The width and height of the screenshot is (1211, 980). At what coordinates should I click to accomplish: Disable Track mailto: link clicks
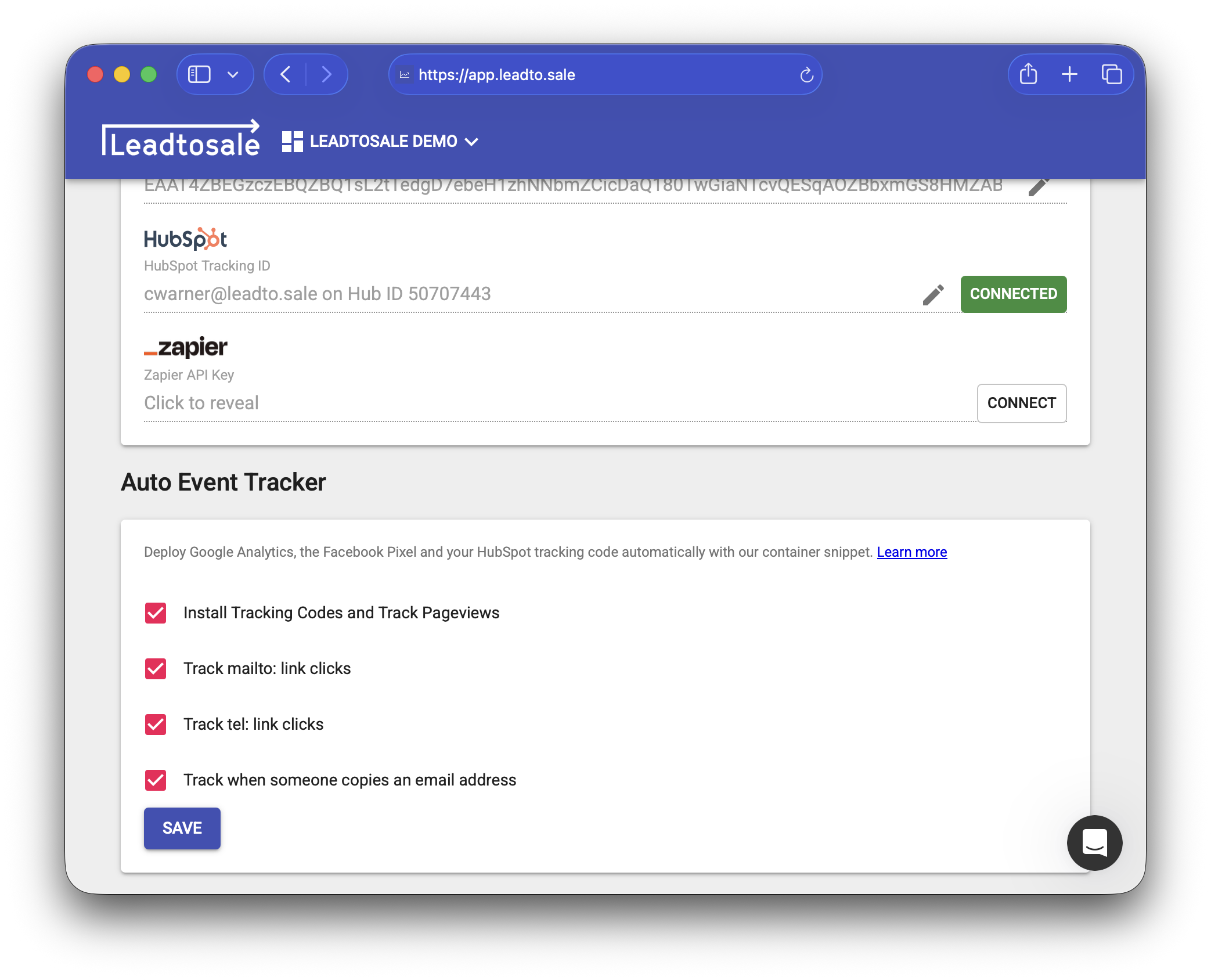pos(155,668)
